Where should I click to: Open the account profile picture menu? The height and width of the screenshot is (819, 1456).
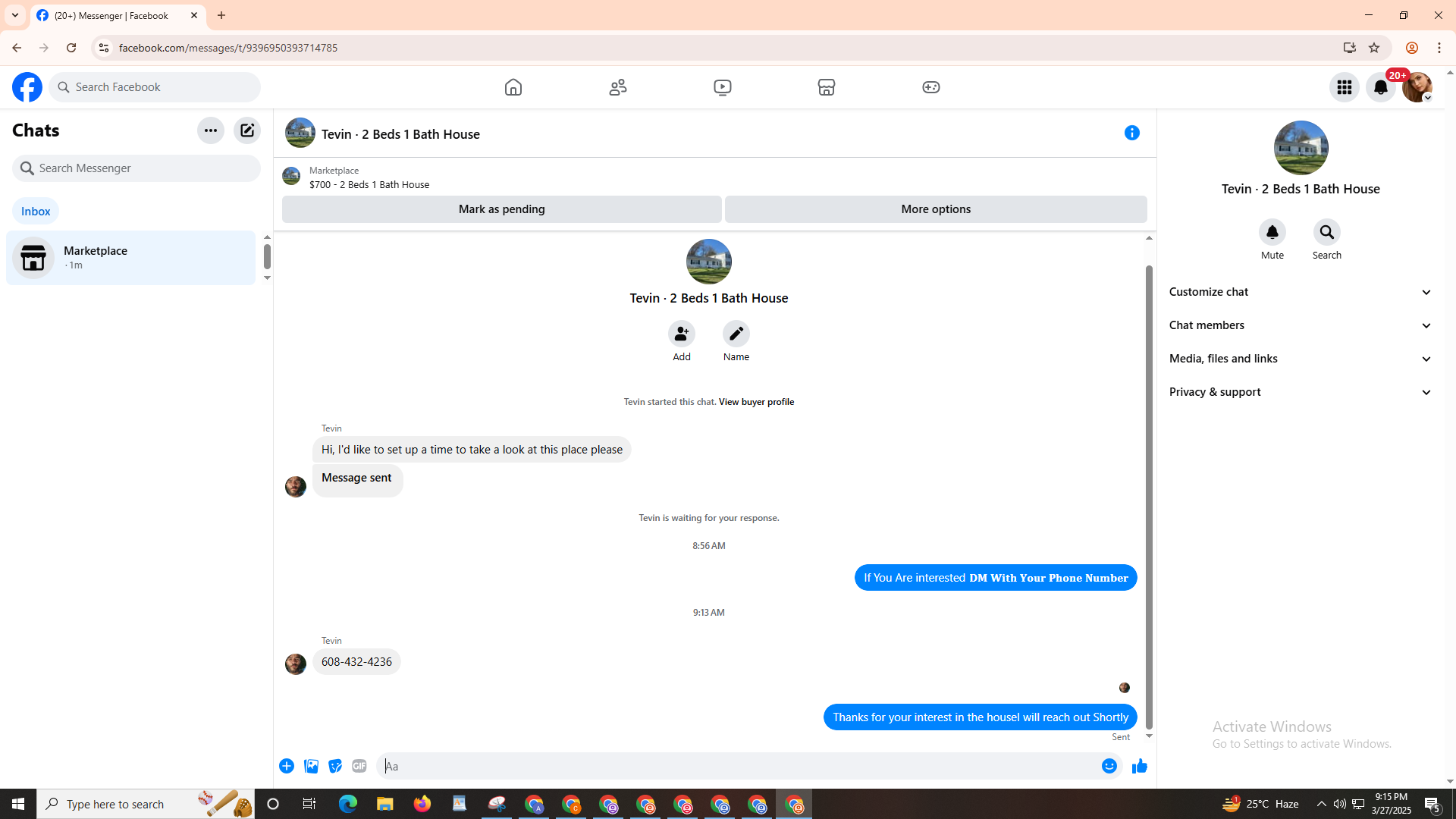(x=1417, y=87)
